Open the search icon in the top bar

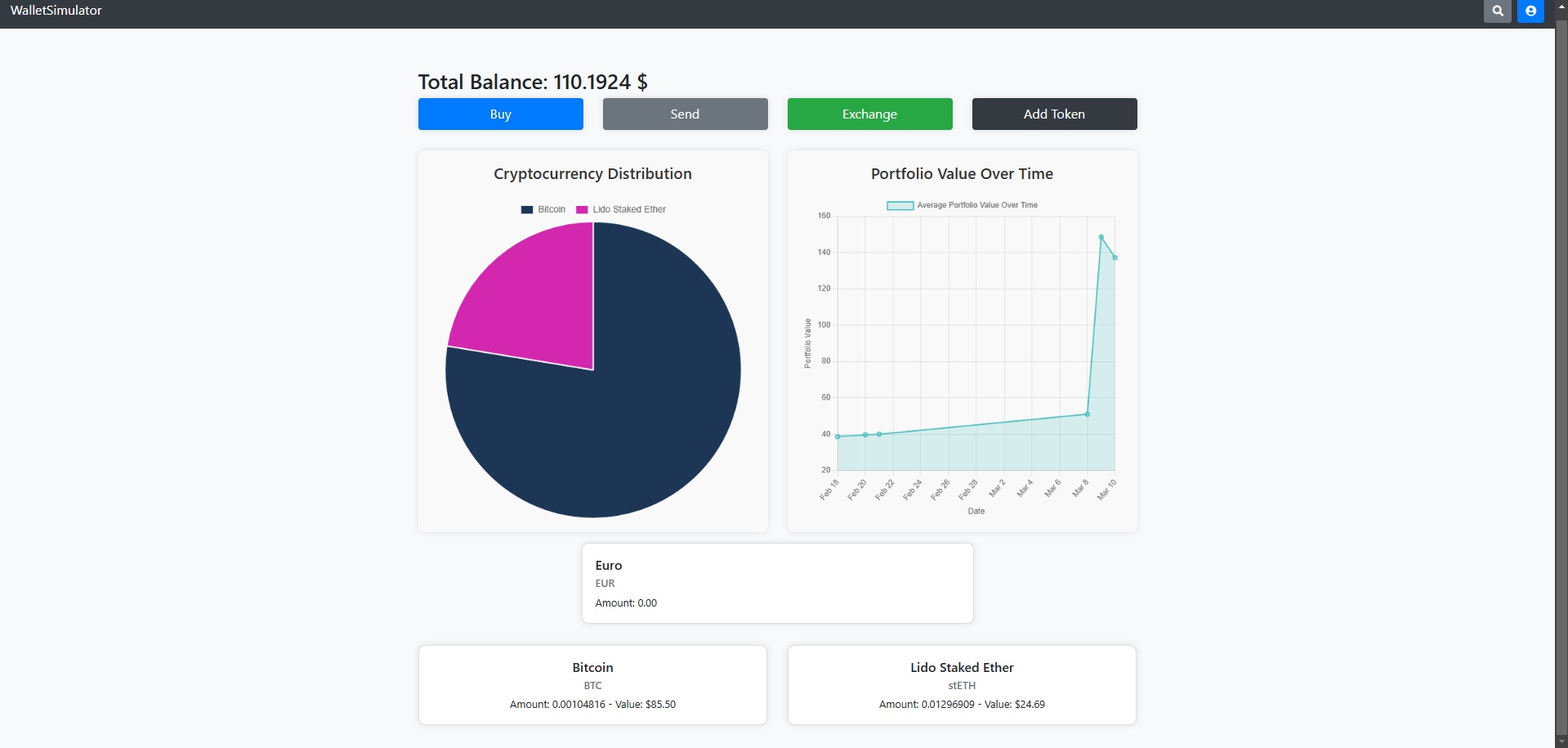pyautogui.click(x=1497, y=11)
